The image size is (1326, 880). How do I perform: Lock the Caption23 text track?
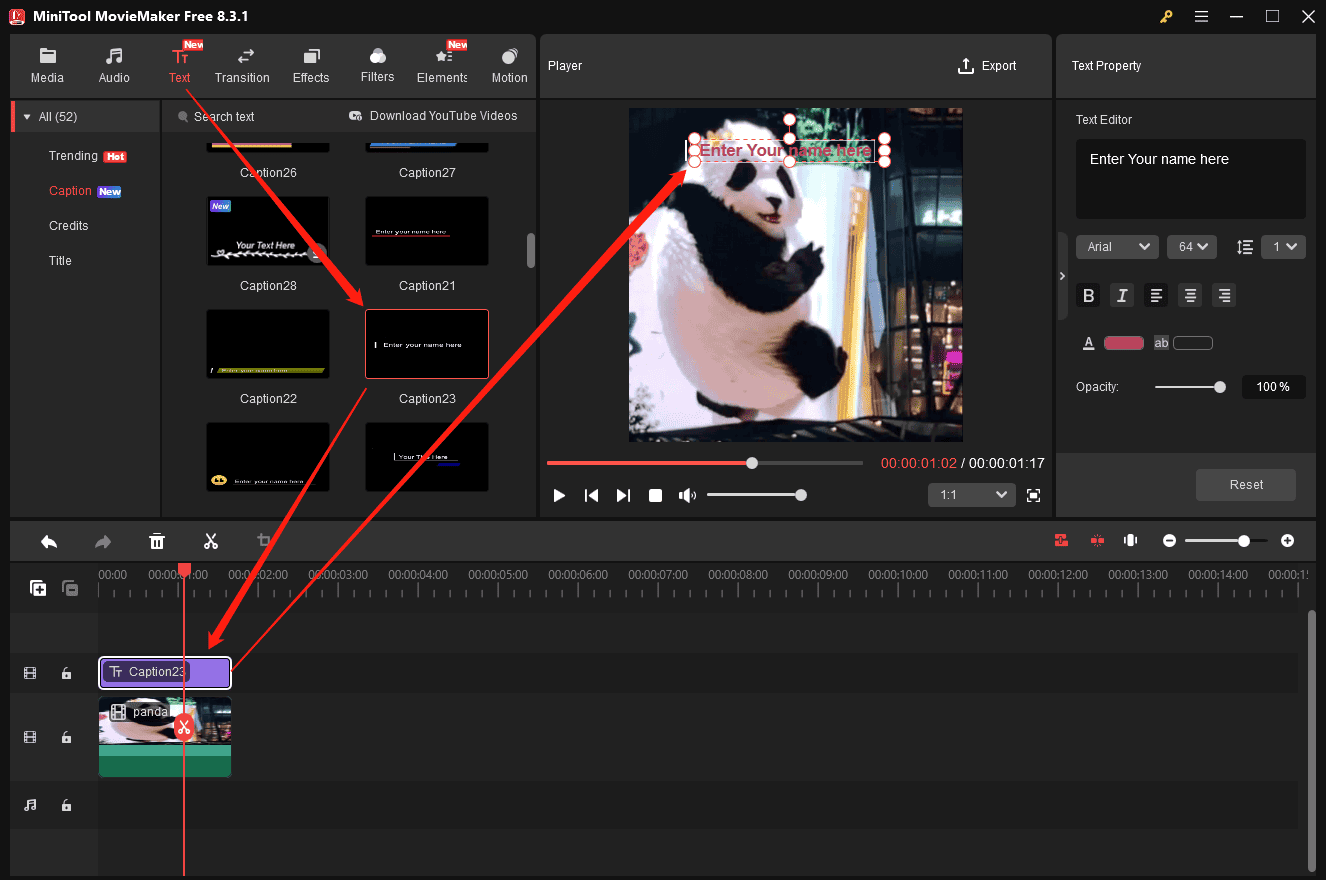(x=66, y=673)
